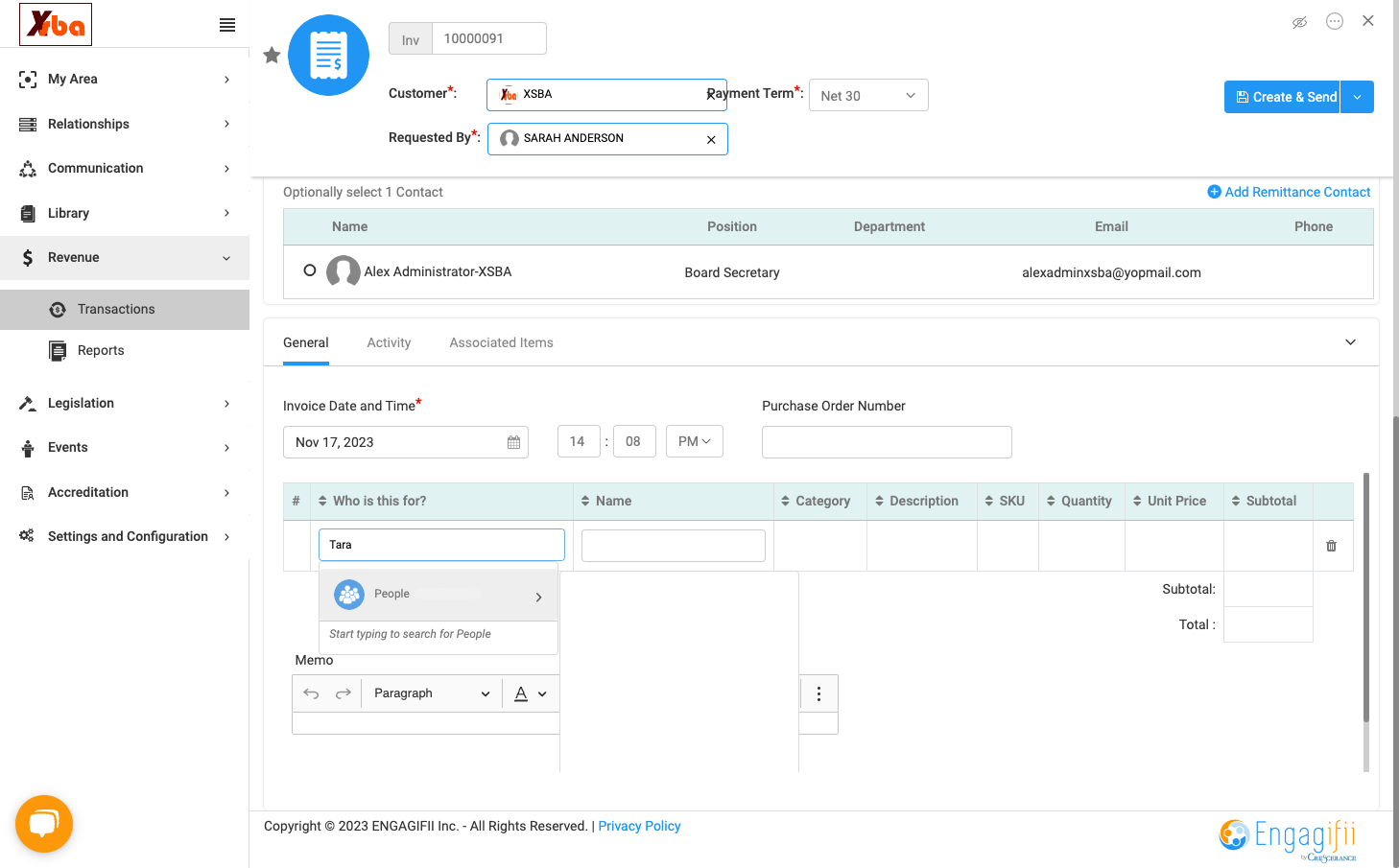Delete the line item with trash icon
The width and height of the screenshot is (1399, 868).
[x=1331, y=546]
